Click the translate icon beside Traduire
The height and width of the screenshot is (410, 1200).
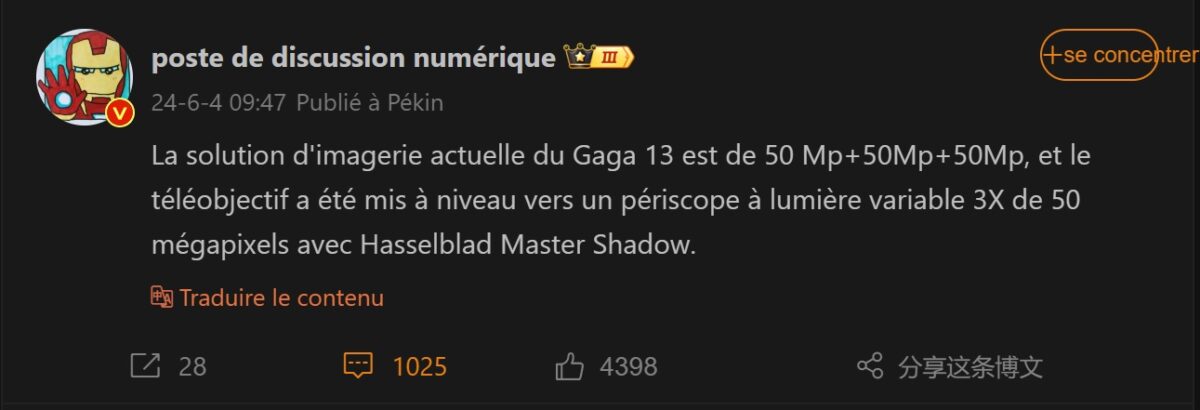[x=162, y=297]
